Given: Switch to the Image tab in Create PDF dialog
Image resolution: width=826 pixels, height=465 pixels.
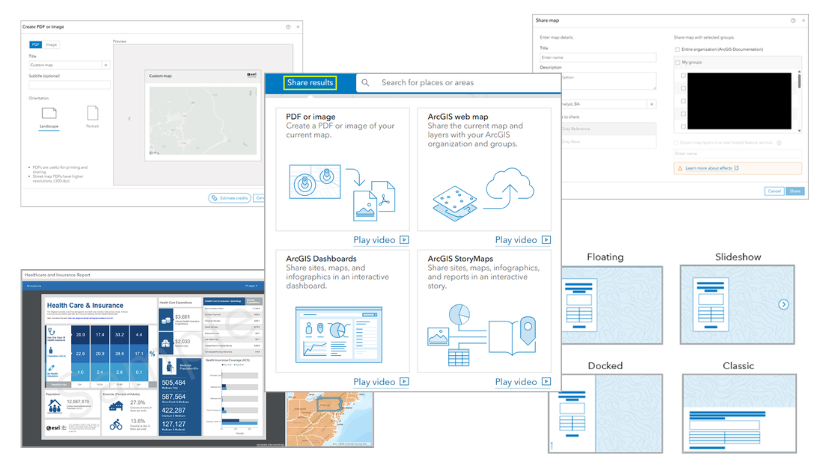Looking at the screenshot, I should [x=51, y=45].
